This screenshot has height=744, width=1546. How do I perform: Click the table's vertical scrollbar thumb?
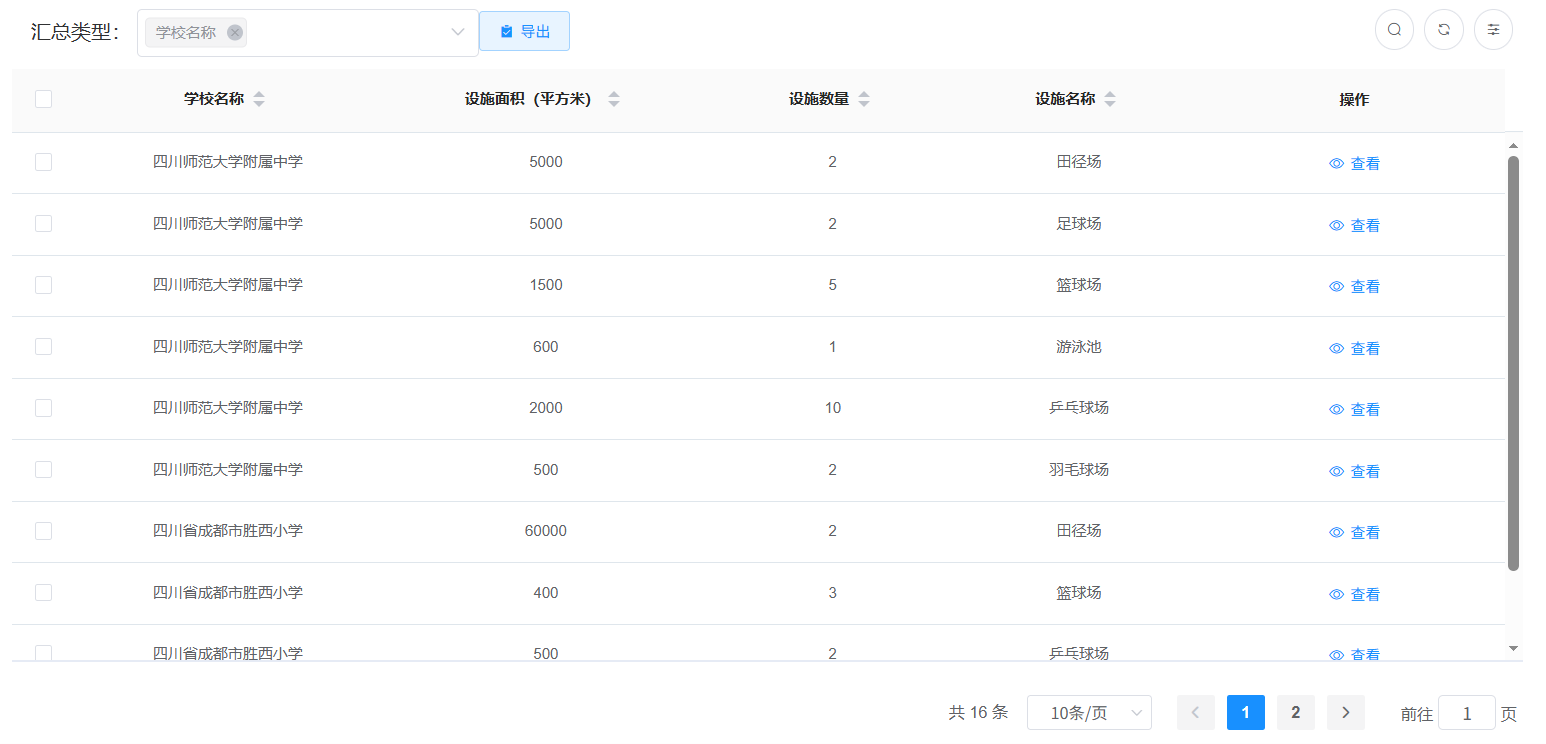(1513, 360)
